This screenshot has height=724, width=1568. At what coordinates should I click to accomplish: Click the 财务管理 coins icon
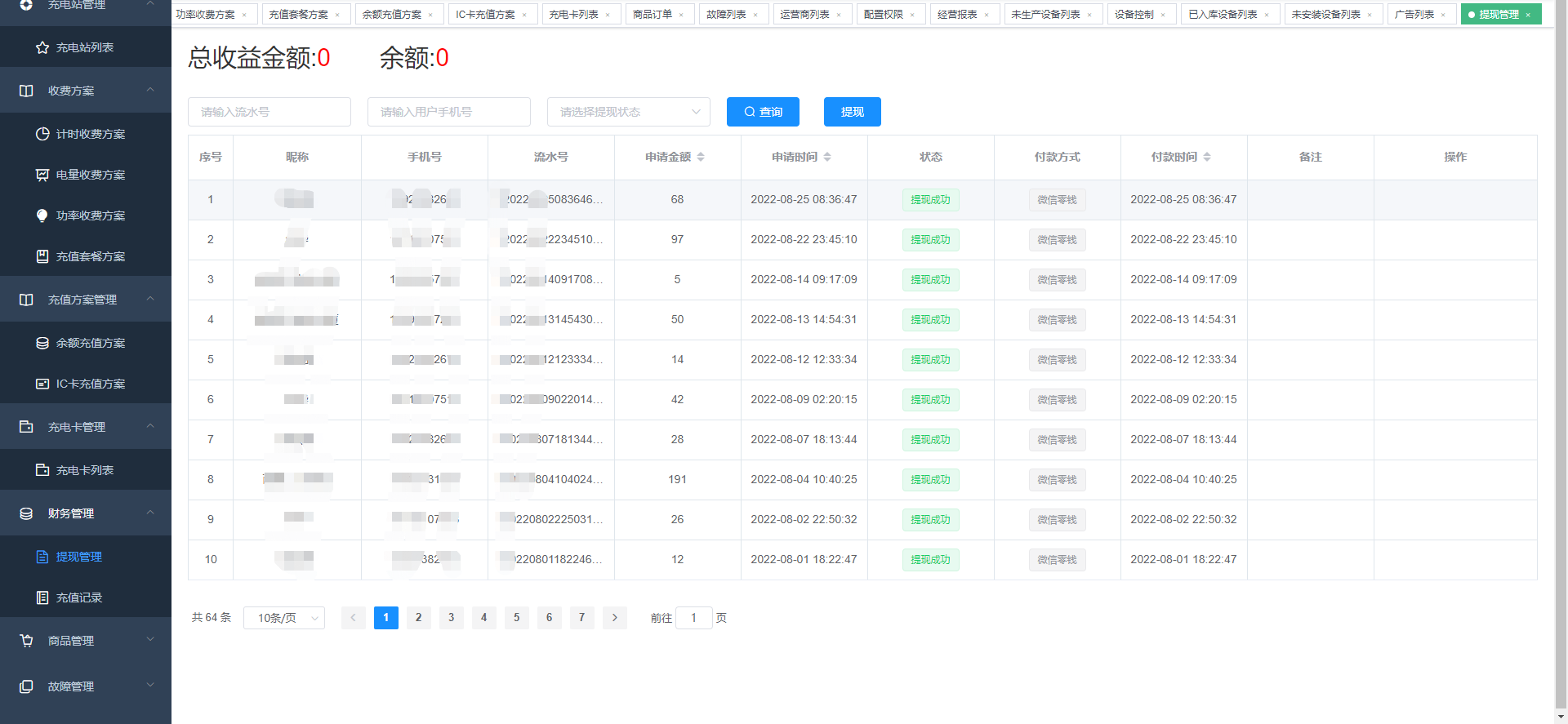pos(26,513)
